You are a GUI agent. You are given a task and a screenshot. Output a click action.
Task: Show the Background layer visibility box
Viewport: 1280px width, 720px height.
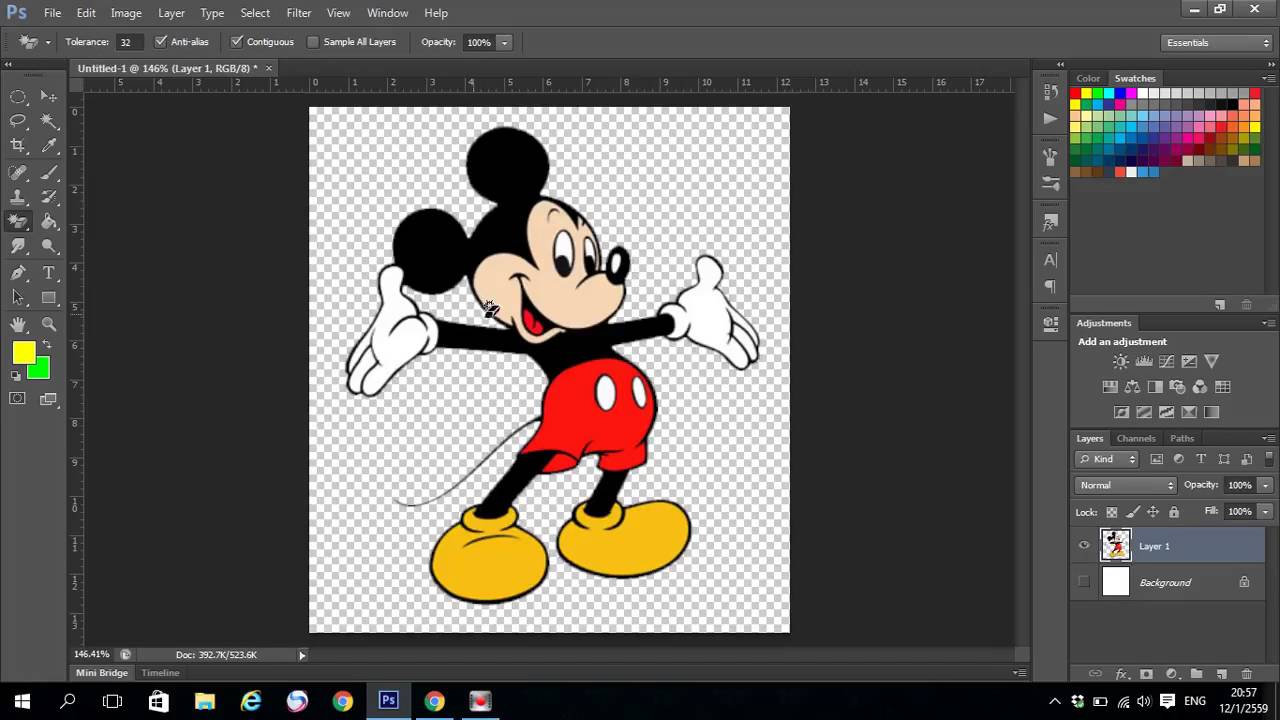pos(1084,582)
